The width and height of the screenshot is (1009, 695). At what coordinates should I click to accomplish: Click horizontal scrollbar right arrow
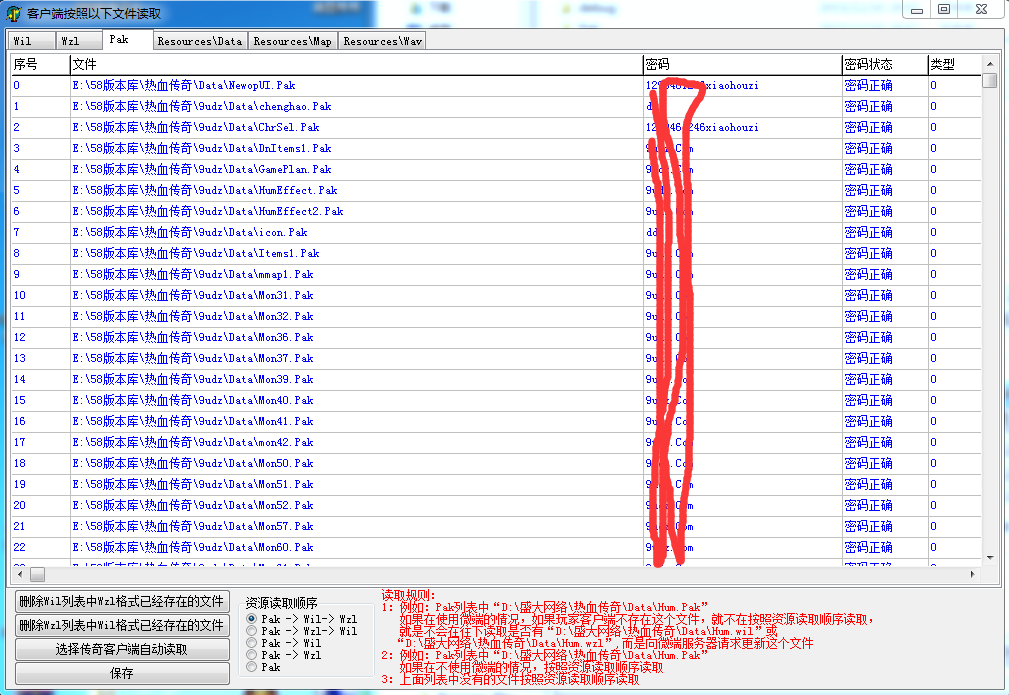coord(972,573)
